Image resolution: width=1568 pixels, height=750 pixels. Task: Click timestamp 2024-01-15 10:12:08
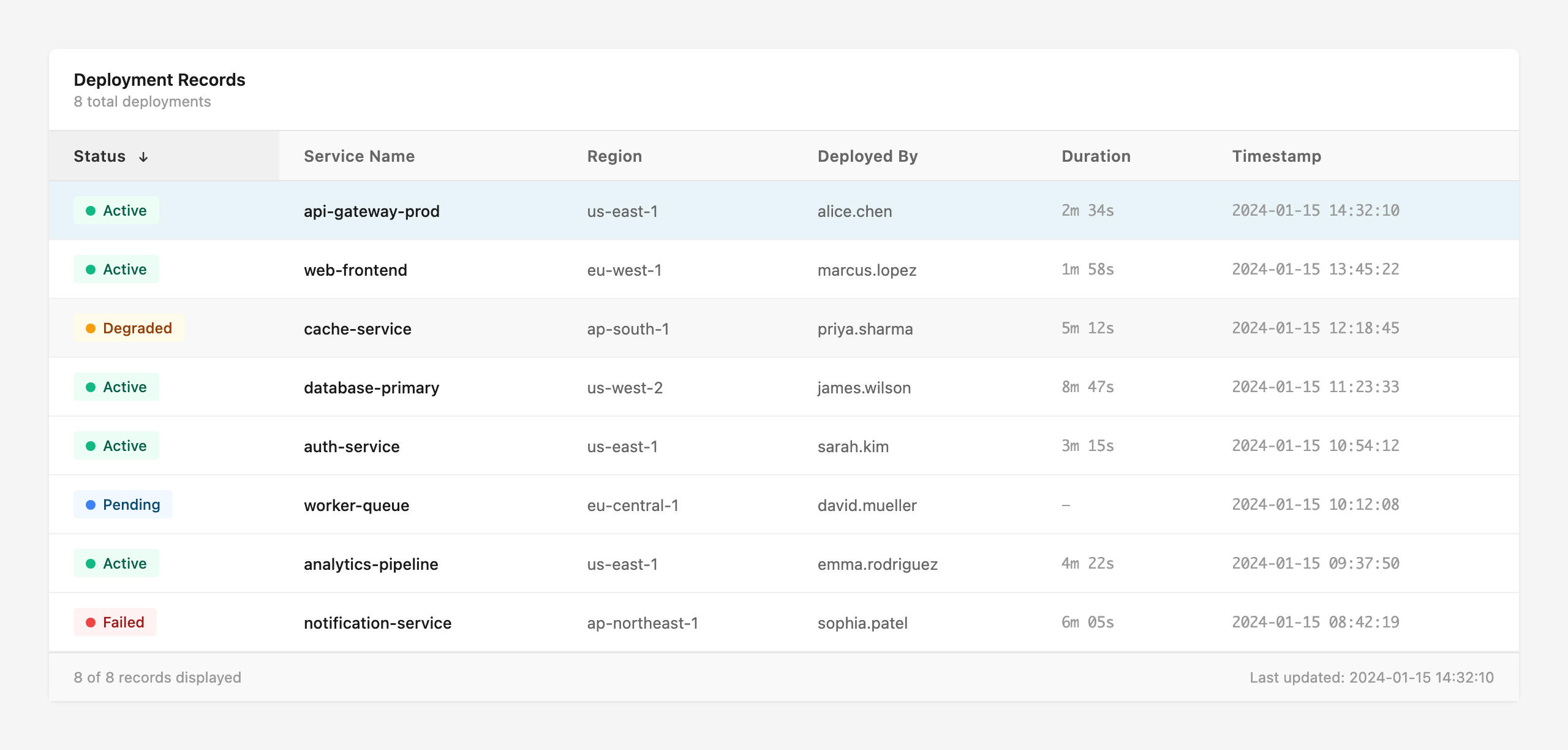click(x=1316, y=504)
